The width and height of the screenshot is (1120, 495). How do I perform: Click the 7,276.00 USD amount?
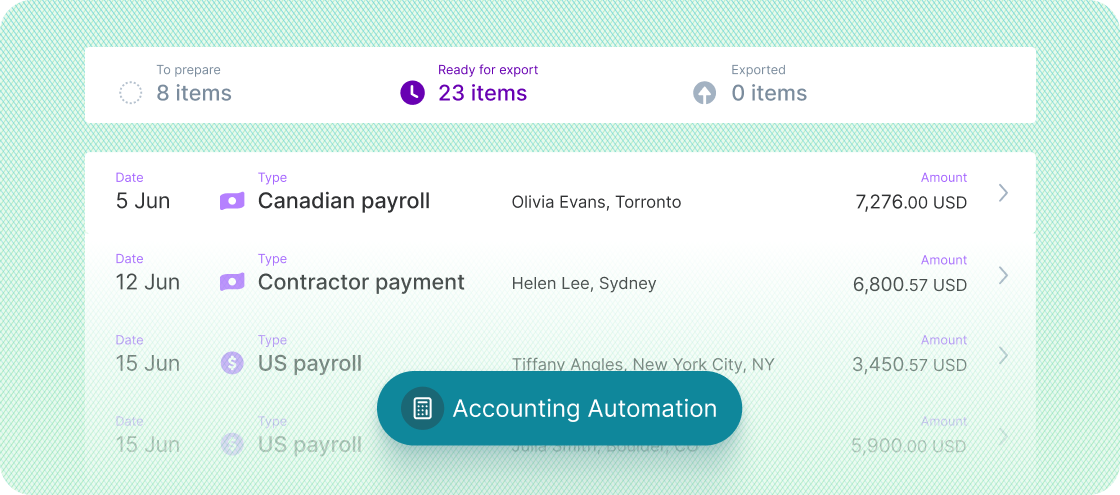click(911, 203)
